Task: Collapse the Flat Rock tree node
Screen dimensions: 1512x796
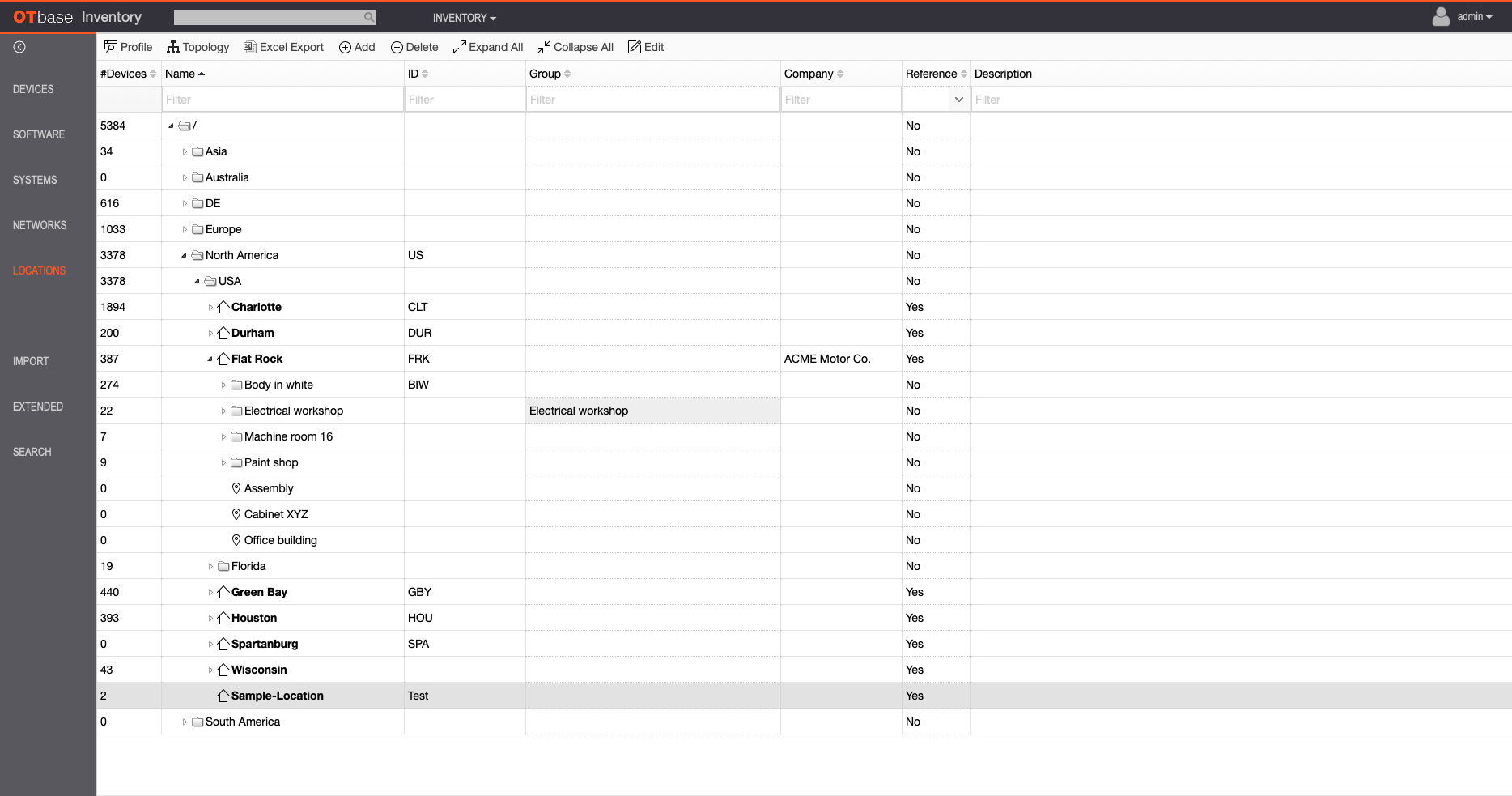Action: click(210, 359)
